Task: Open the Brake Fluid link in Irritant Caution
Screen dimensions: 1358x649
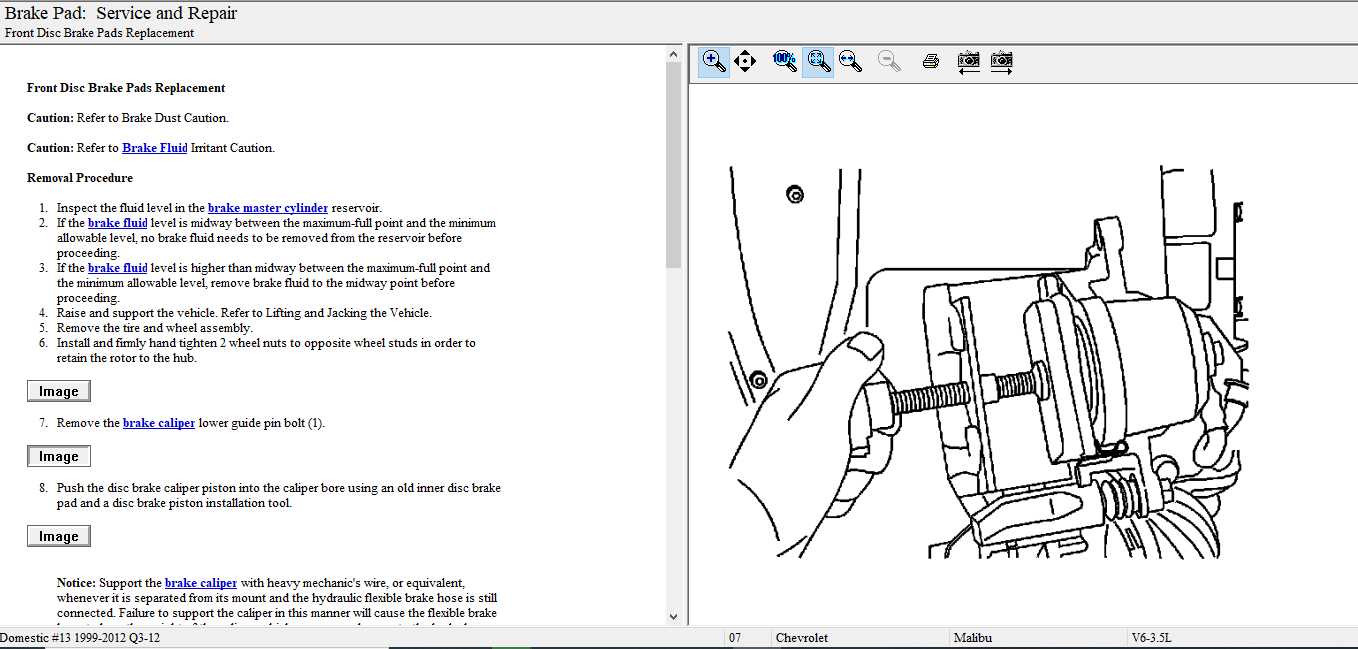Action: 155,148
